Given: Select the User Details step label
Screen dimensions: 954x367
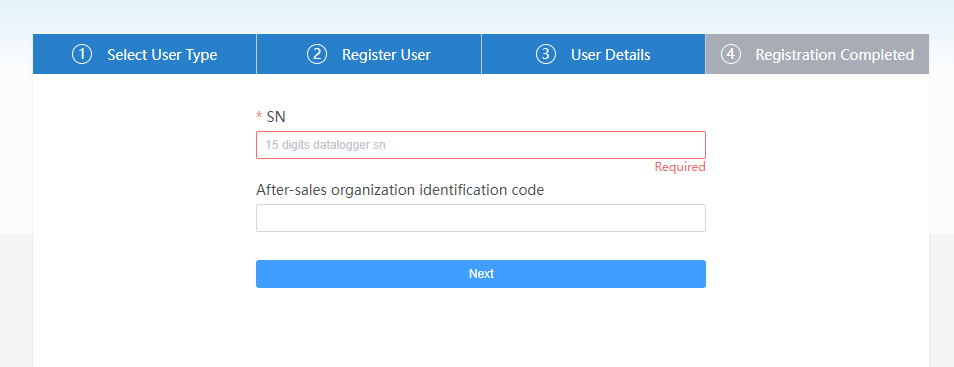Looking at the screenshot, I should click(x=610, y=55).
